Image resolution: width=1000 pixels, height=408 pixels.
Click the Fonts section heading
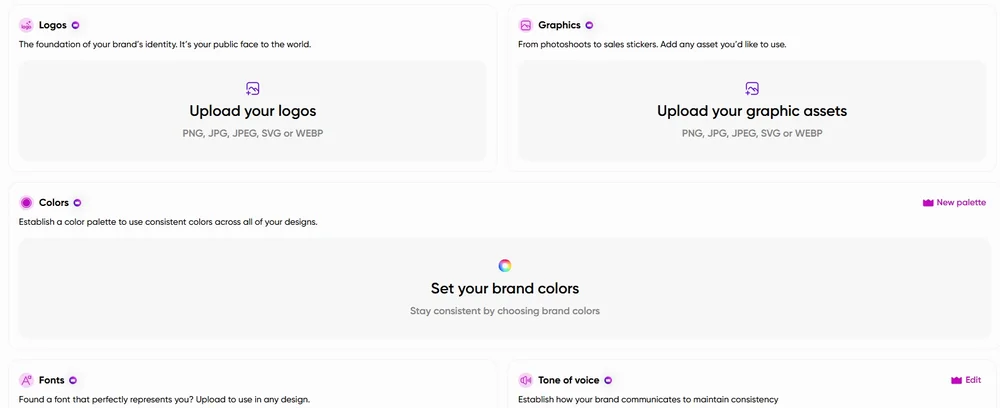click(51, 380)
